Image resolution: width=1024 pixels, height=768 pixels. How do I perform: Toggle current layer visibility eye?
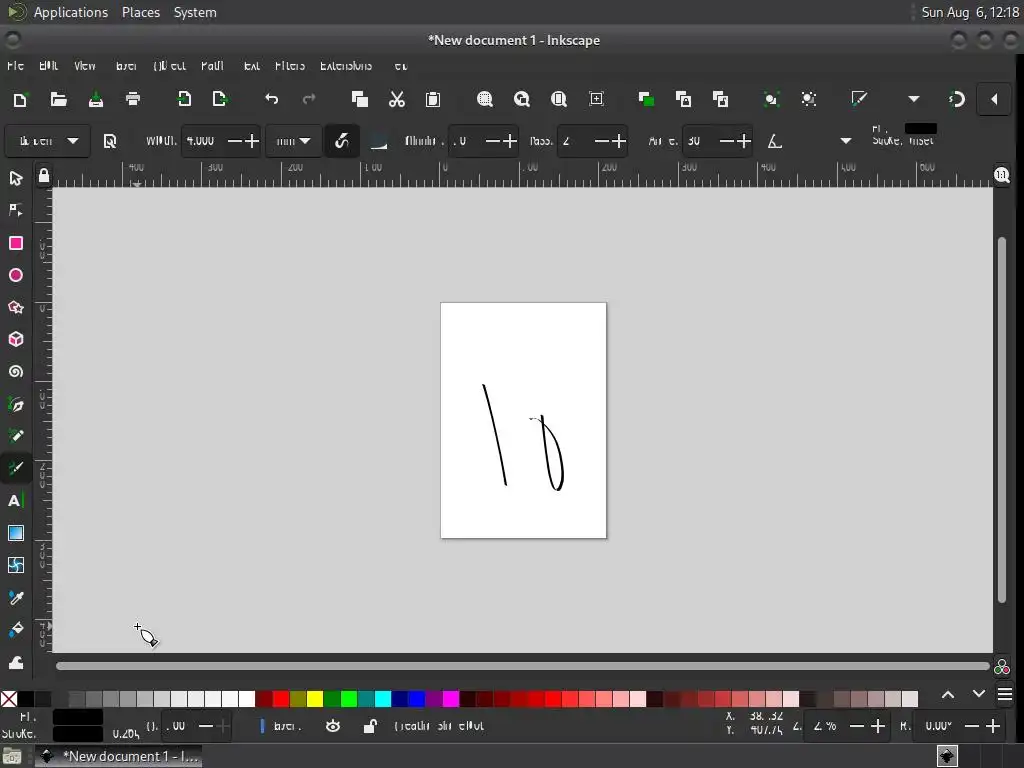332,726
